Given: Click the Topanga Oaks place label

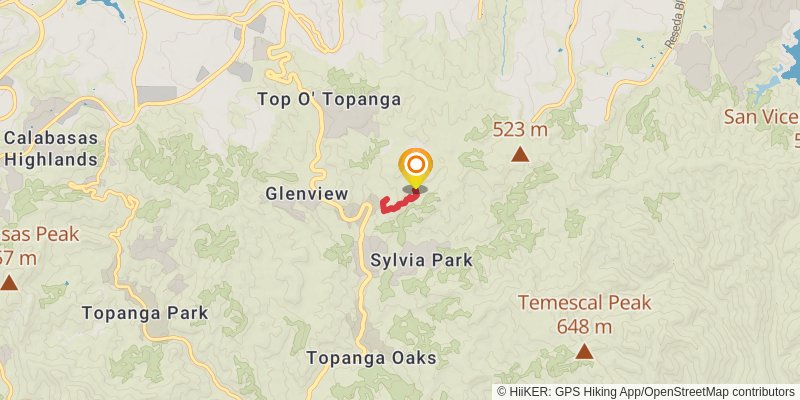Looking at the screenshot, I should [371, 358].
